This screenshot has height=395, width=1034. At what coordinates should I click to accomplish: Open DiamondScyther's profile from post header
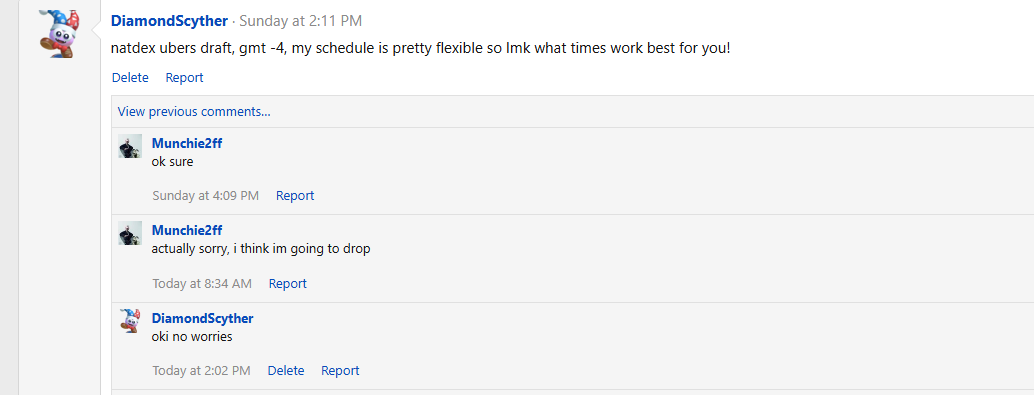[169, 21]
